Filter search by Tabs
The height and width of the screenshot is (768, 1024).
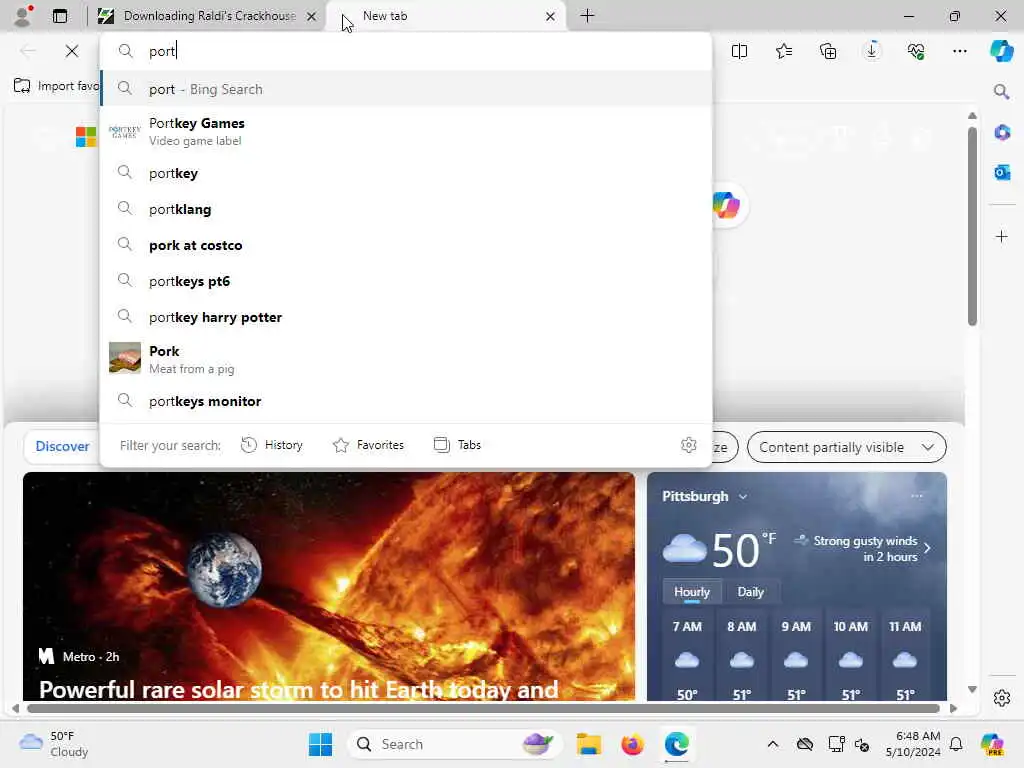[x=457, y=445]
